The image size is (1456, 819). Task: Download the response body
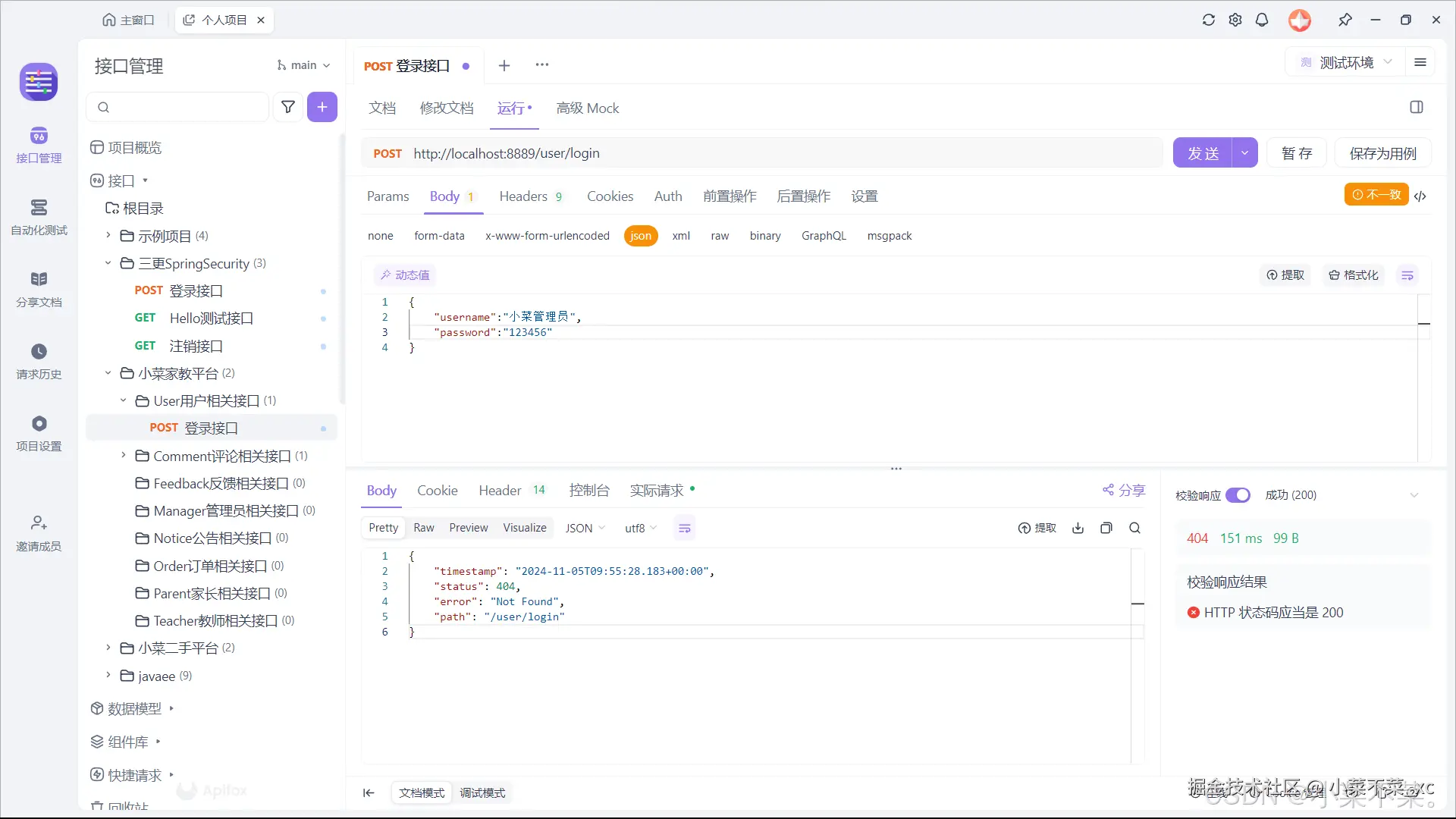pyautogui.click(x=1078, y=528)
